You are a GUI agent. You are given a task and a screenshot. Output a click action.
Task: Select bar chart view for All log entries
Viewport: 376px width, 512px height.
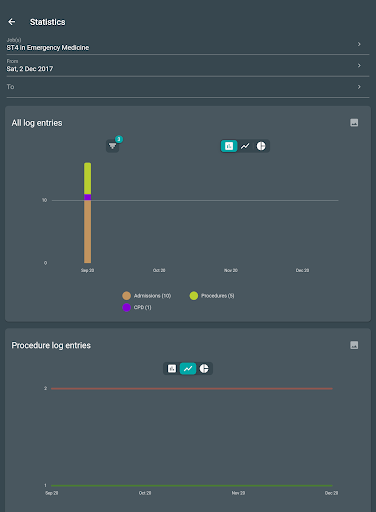(229, 146)
